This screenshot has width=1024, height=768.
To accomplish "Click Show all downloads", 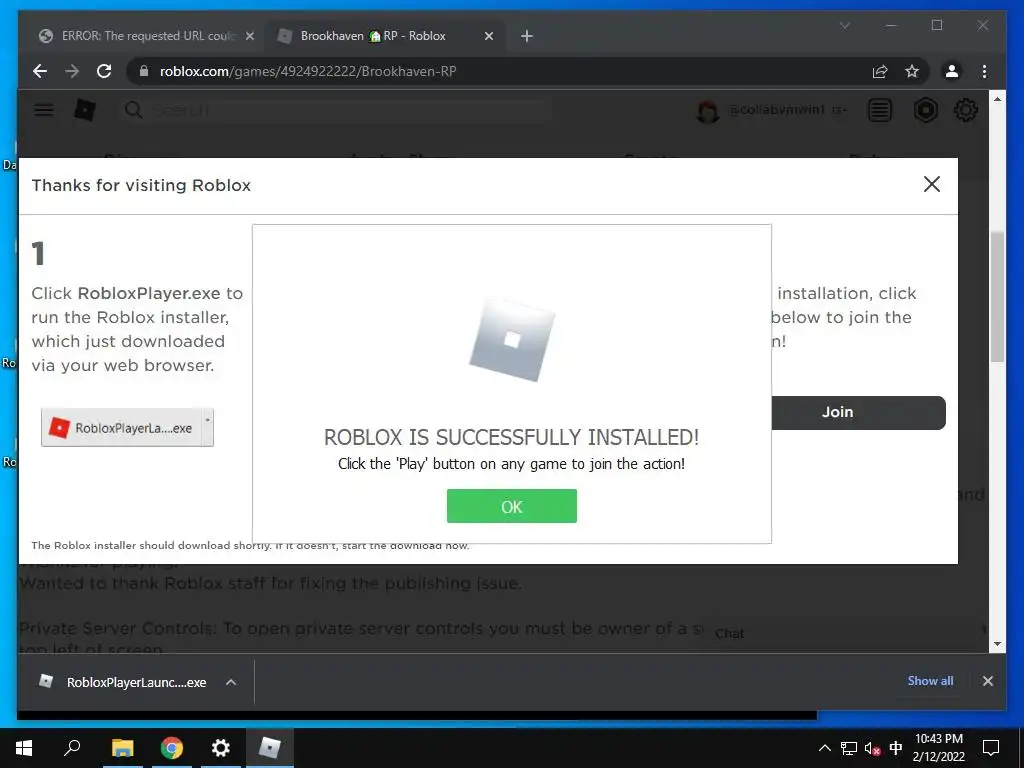I will click(x=930, y=680).
